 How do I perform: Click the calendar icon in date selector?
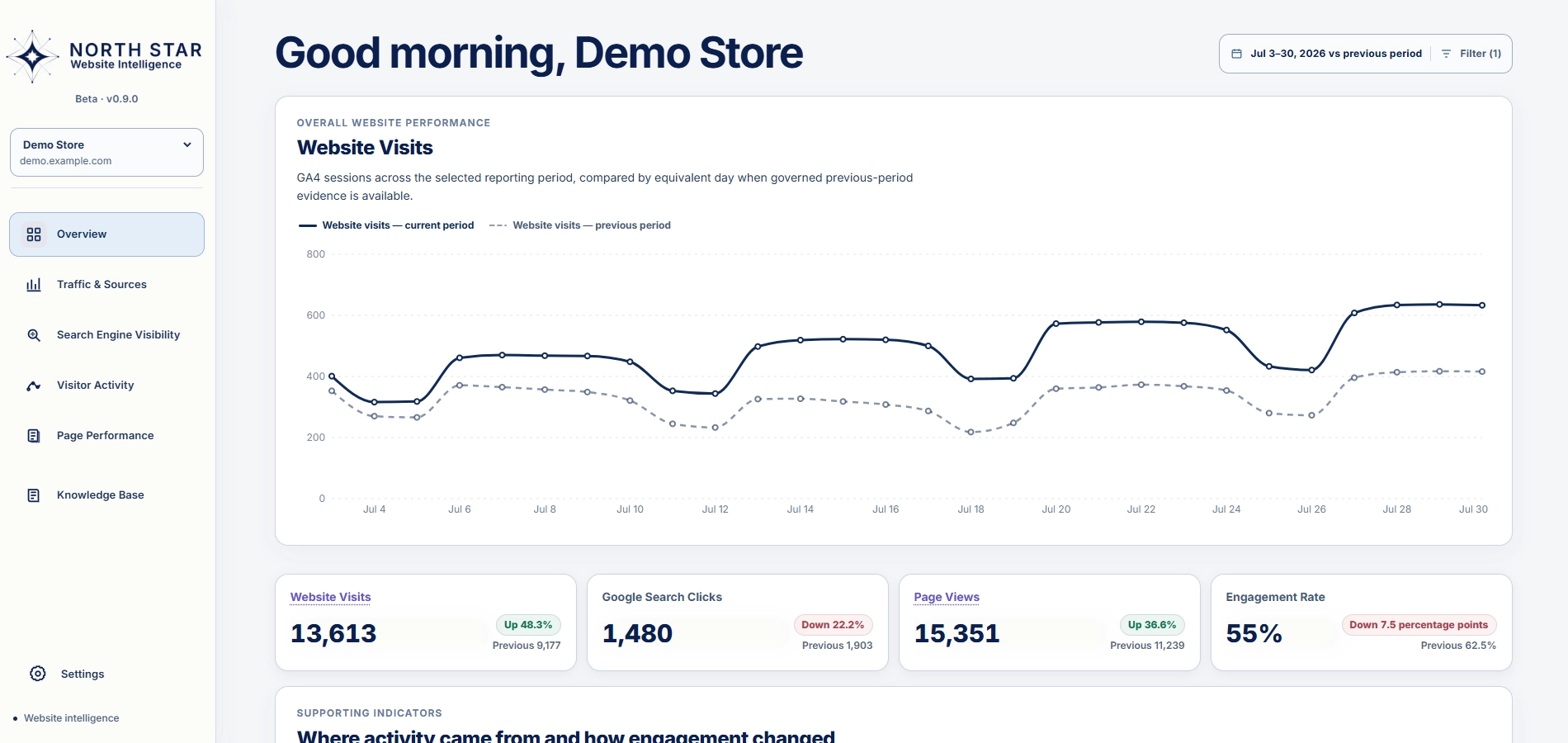(1236, 54)
